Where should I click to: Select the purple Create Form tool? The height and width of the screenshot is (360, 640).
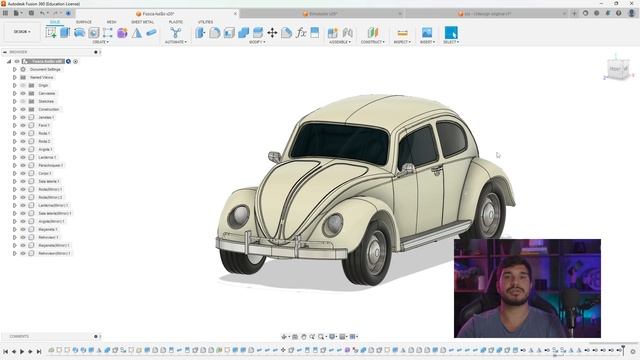[122, 33]
